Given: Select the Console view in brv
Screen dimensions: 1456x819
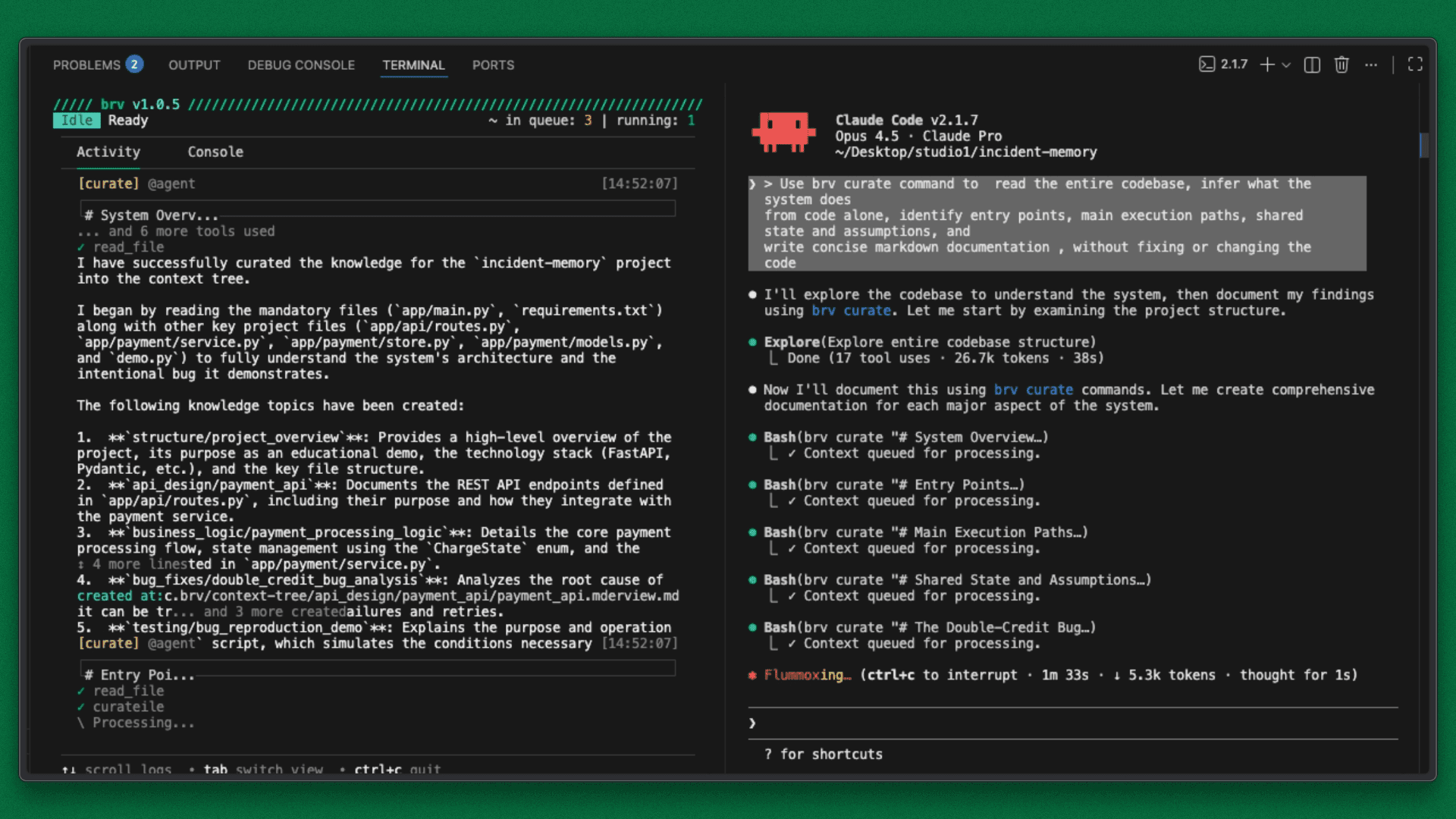Looking at the screenshot, I should [x=215, y=152].
